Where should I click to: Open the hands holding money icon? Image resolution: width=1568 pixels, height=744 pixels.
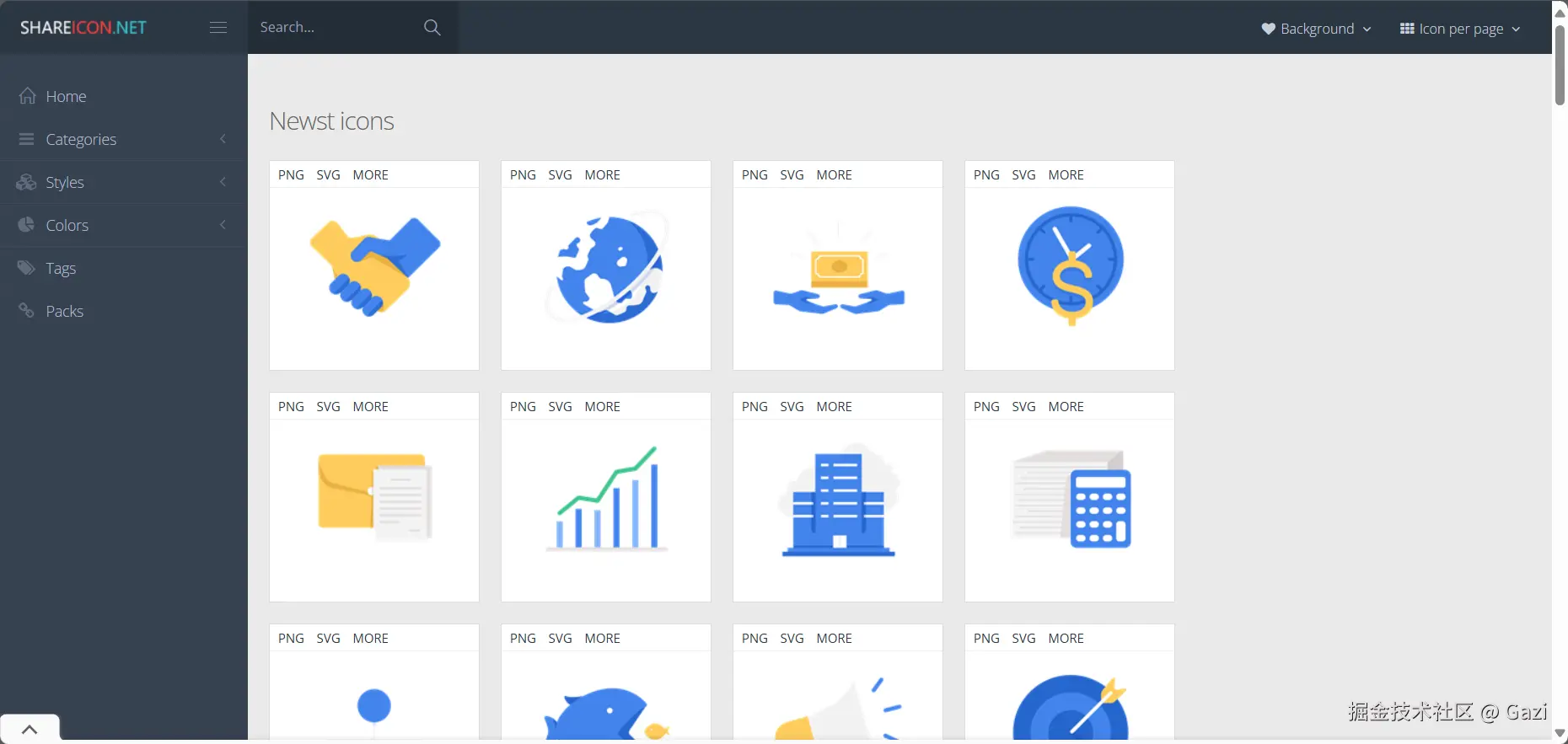click(838, 270)
